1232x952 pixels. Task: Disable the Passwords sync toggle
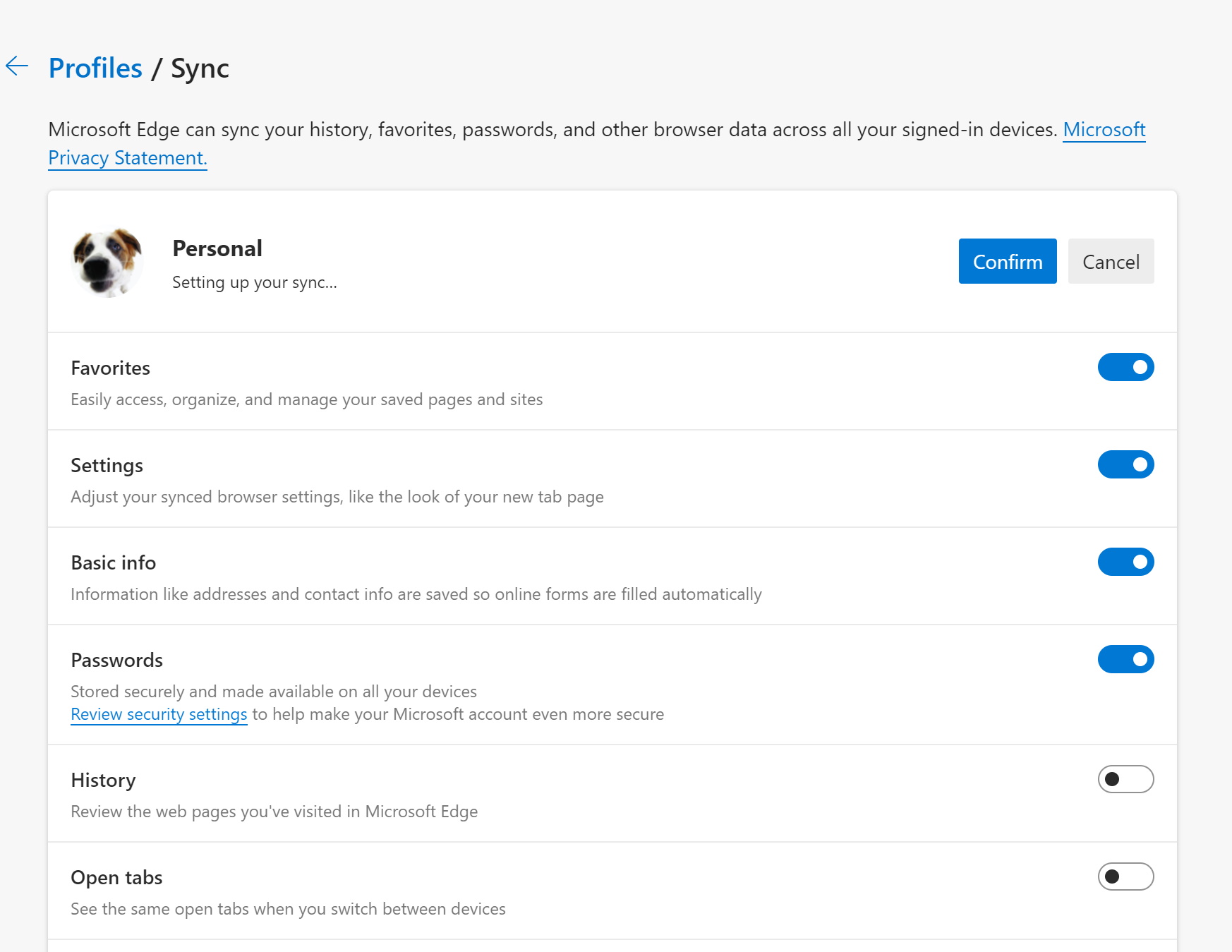click(x=1125, y=659)
